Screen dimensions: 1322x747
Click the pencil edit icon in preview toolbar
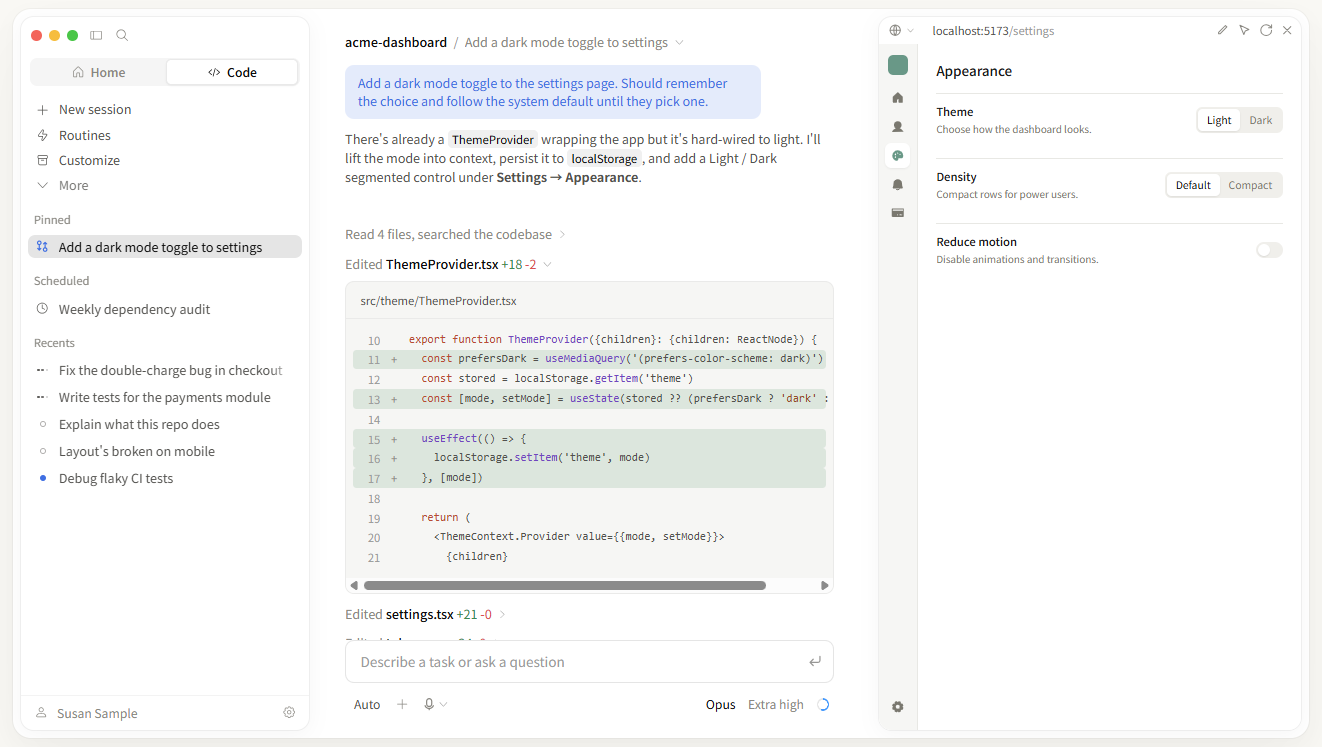[1222, 30]
